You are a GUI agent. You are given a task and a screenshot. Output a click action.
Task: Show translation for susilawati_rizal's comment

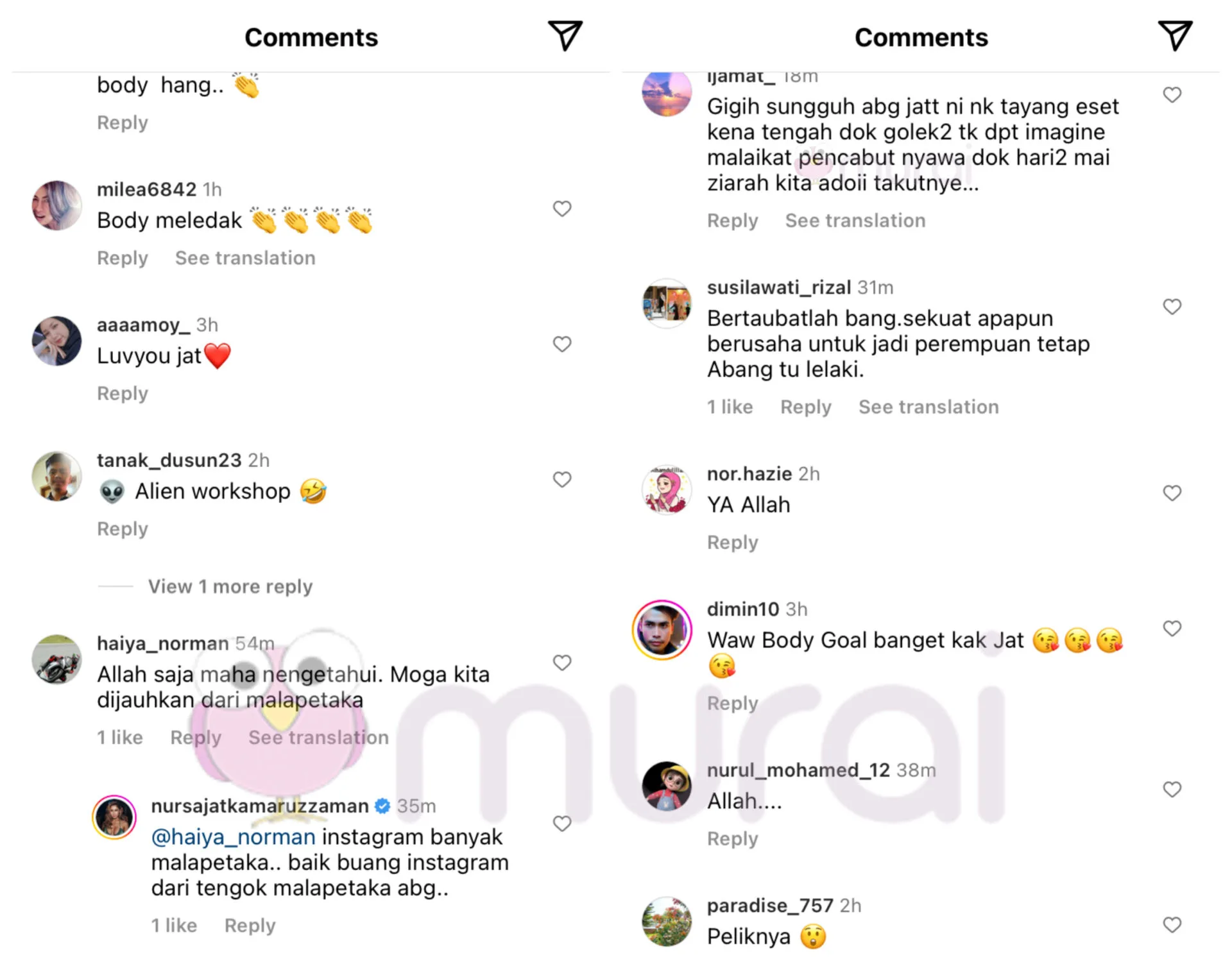pyautogui.click(x=928, y=407)
